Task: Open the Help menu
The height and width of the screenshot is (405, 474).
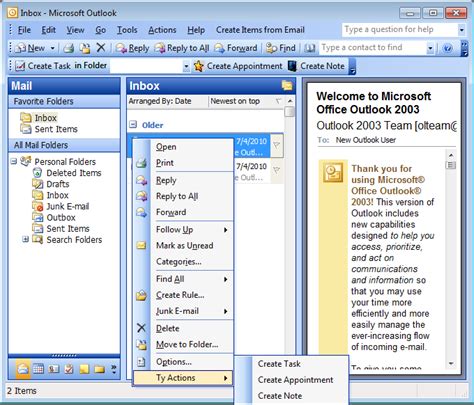Action: click(196, 30)
